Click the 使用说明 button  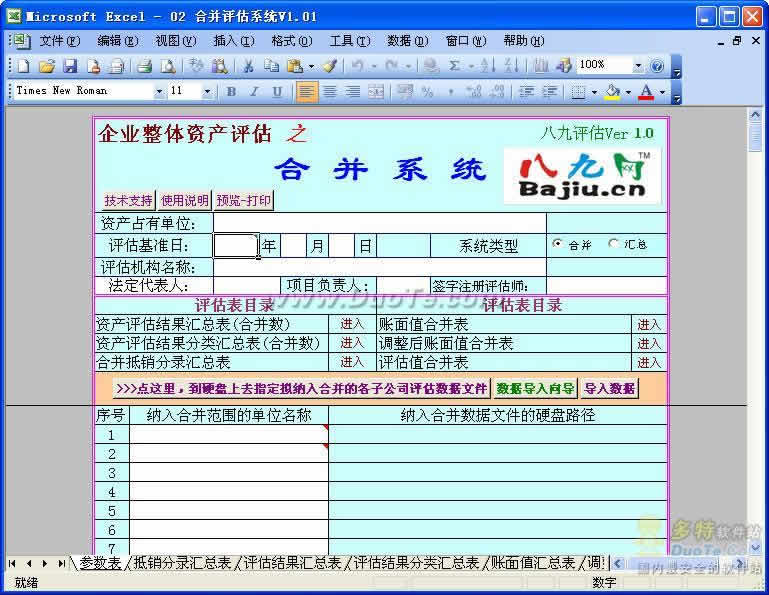pyautogui.click(x=184, y=200)
